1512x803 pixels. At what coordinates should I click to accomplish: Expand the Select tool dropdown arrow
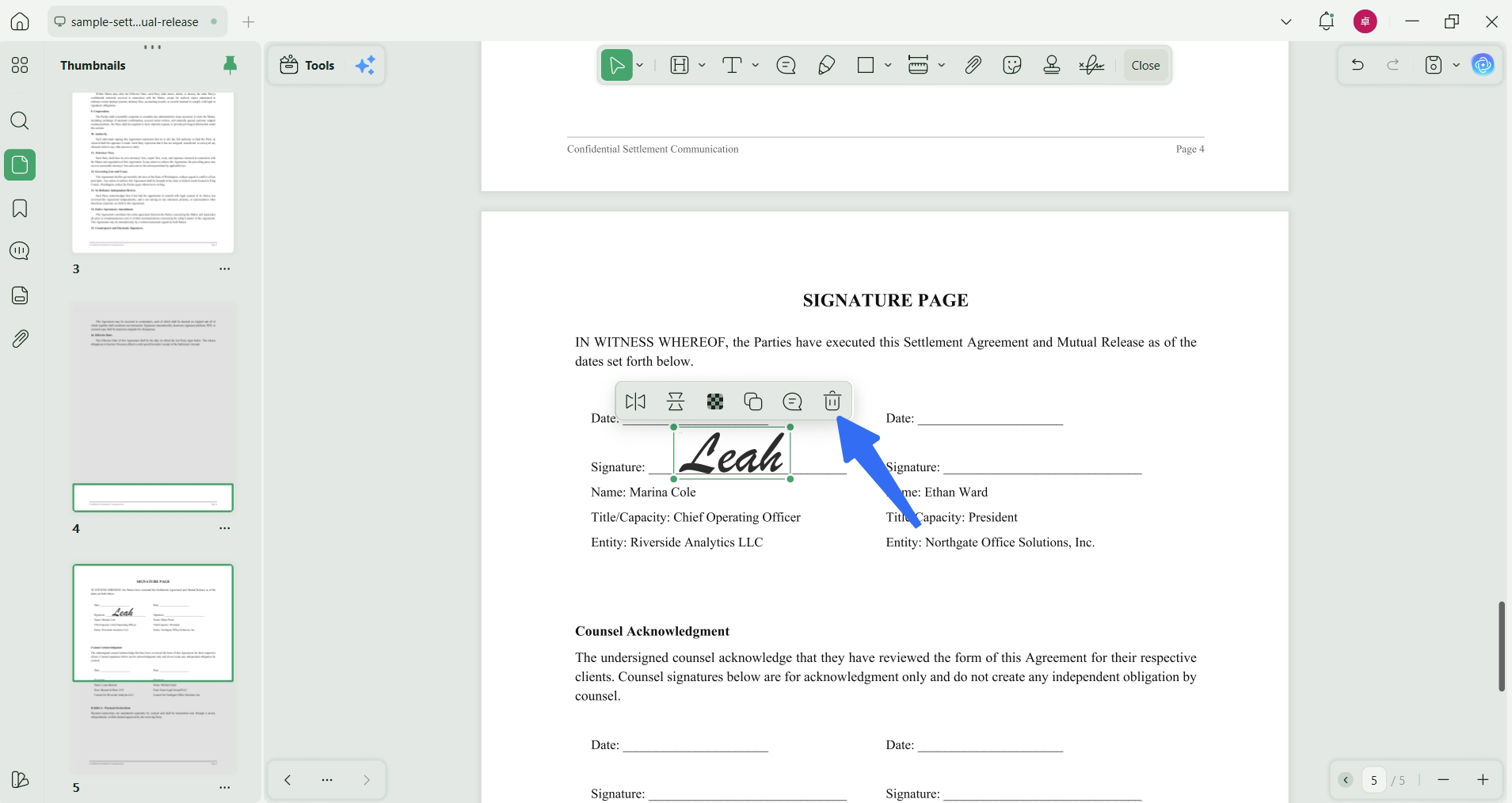click(x=640, y=65)
